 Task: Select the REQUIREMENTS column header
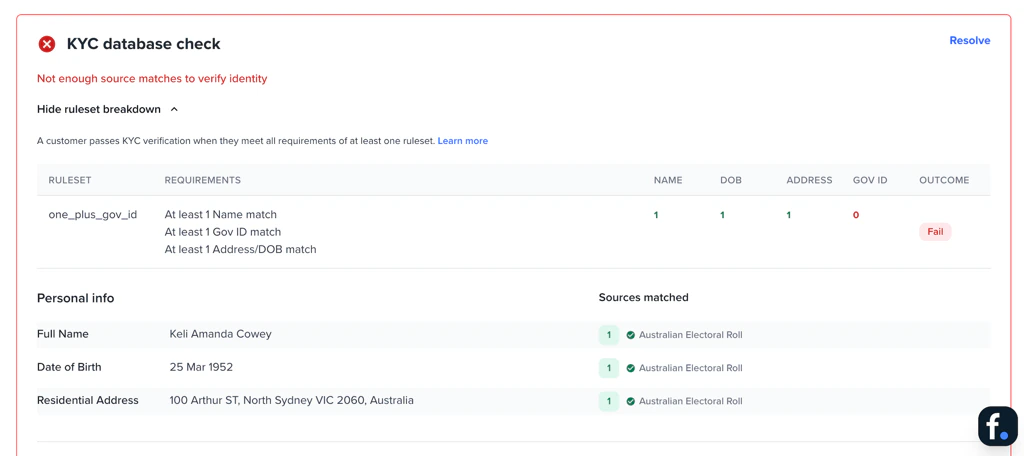(x=202, y=180)
